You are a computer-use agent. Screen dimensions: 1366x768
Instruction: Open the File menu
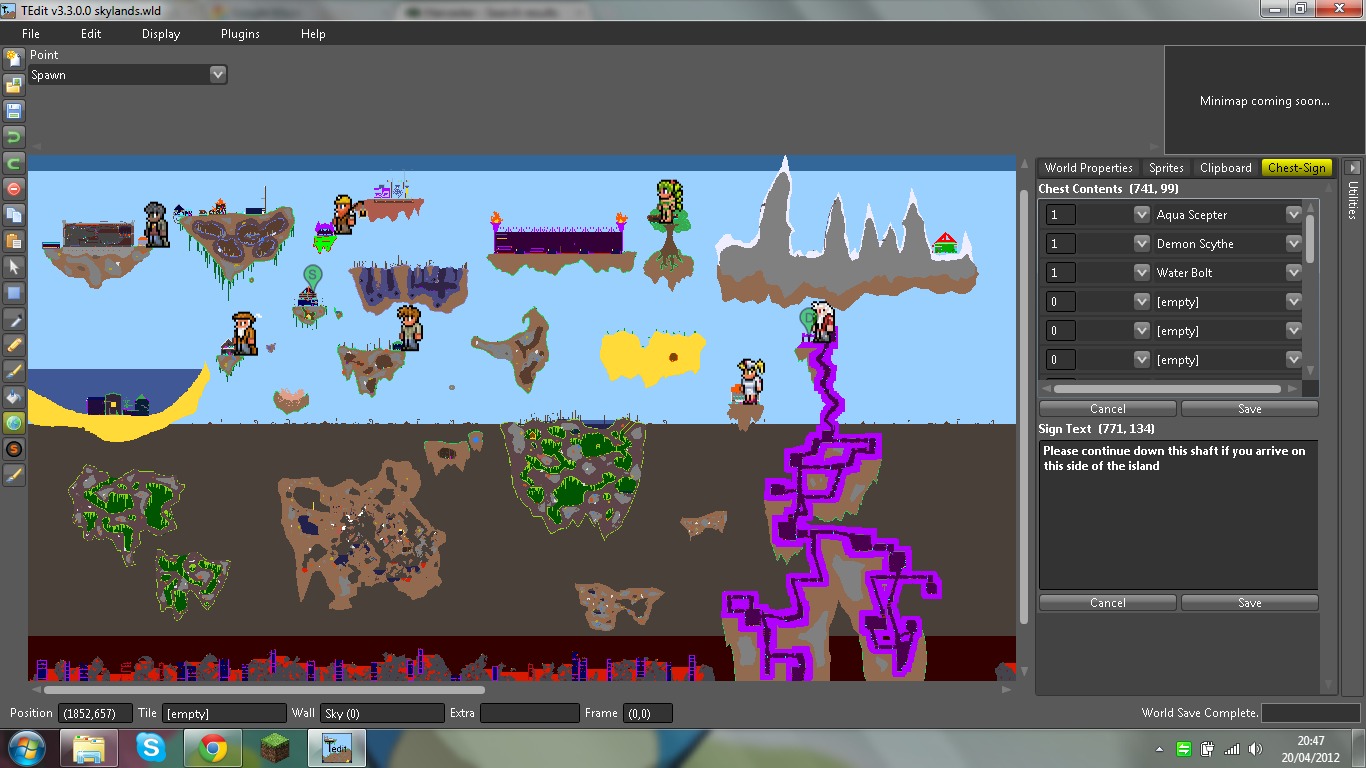point(31,33)
